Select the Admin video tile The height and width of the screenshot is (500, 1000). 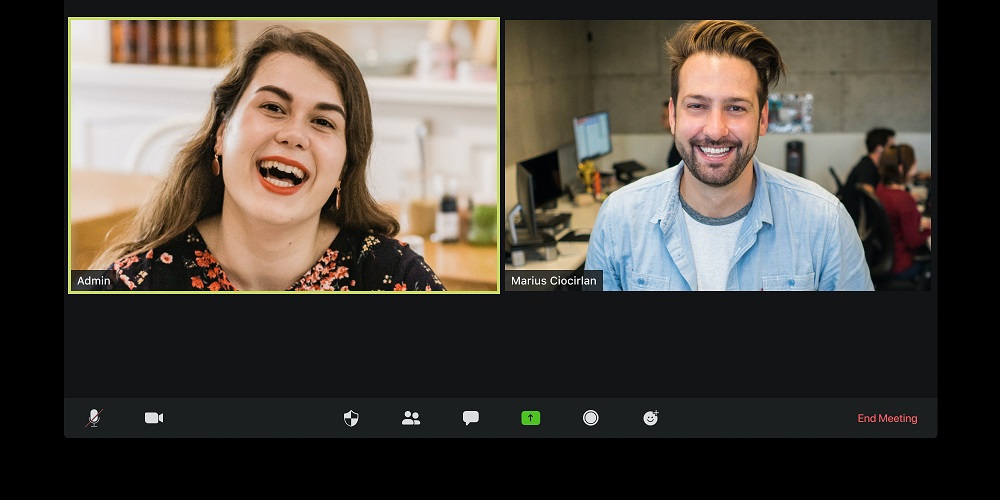click(x=284, y=156)
